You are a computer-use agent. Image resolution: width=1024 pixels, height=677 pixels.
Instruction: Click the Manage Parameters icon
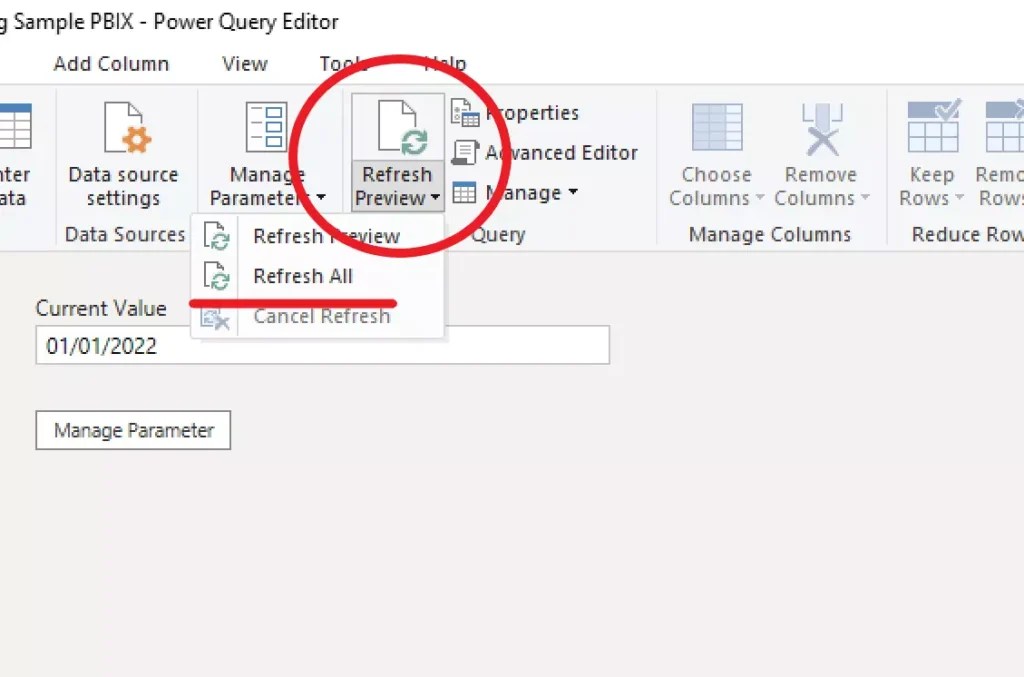point(266,125)
